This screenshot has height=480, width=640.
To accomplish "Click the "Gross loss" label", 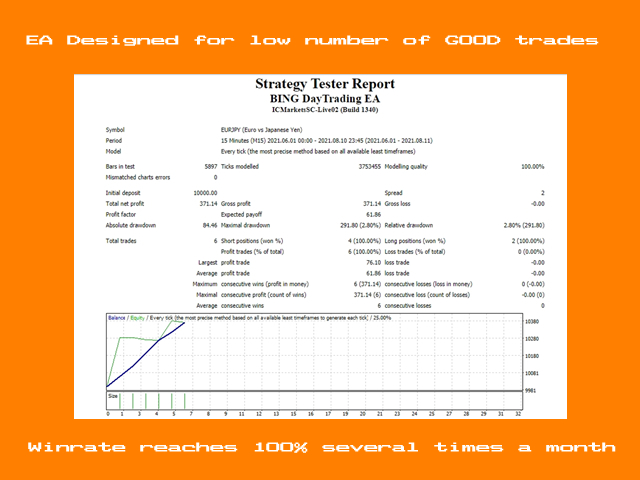I will [x=398, y=204].
